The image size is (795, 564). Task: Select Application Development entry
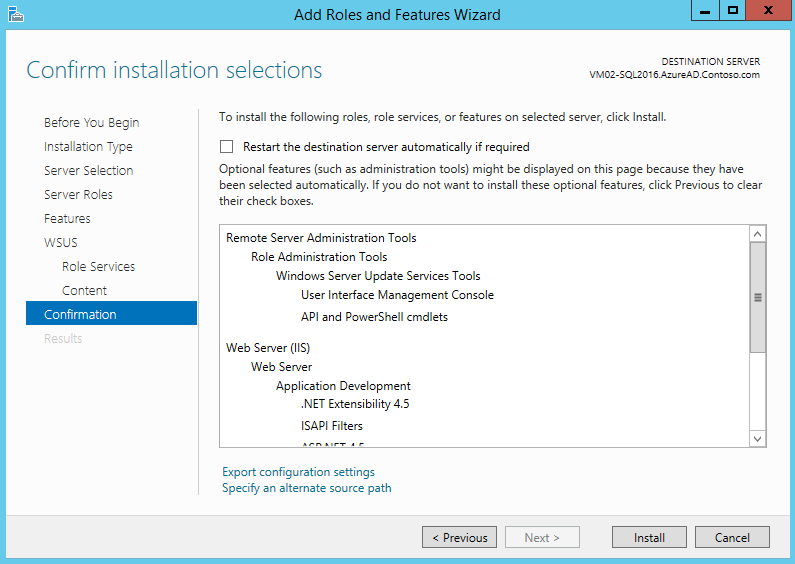(x=343, y=386)
